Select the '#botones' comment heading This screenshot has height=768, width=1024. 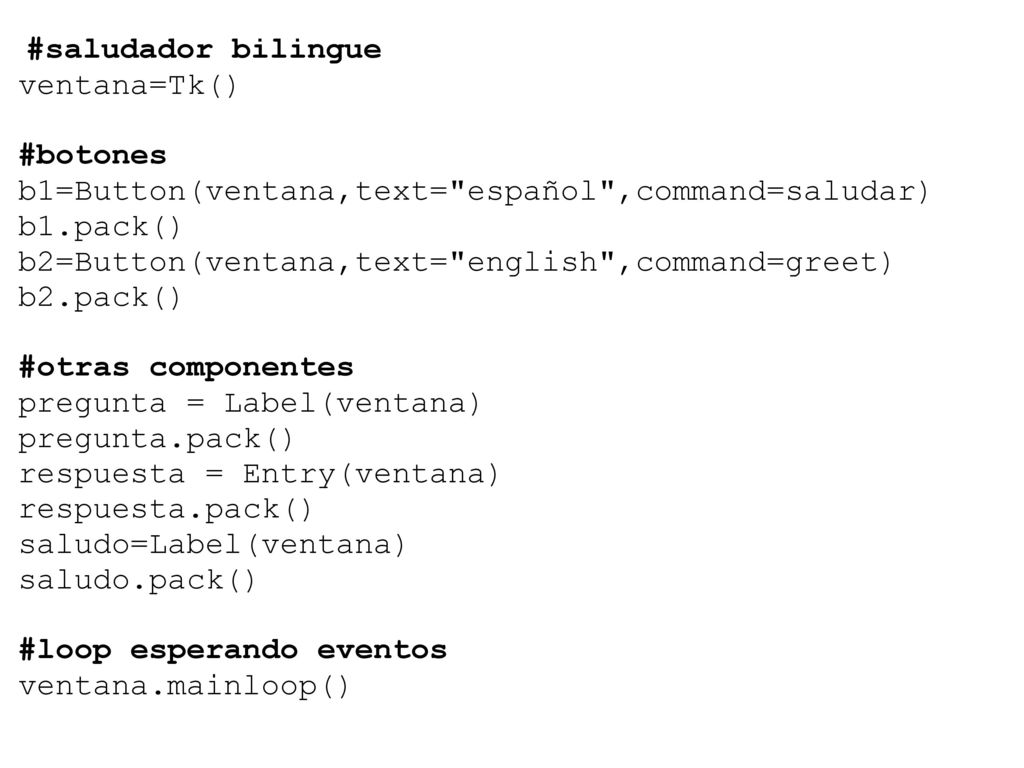pyautogui.click(x=93, y=155)
